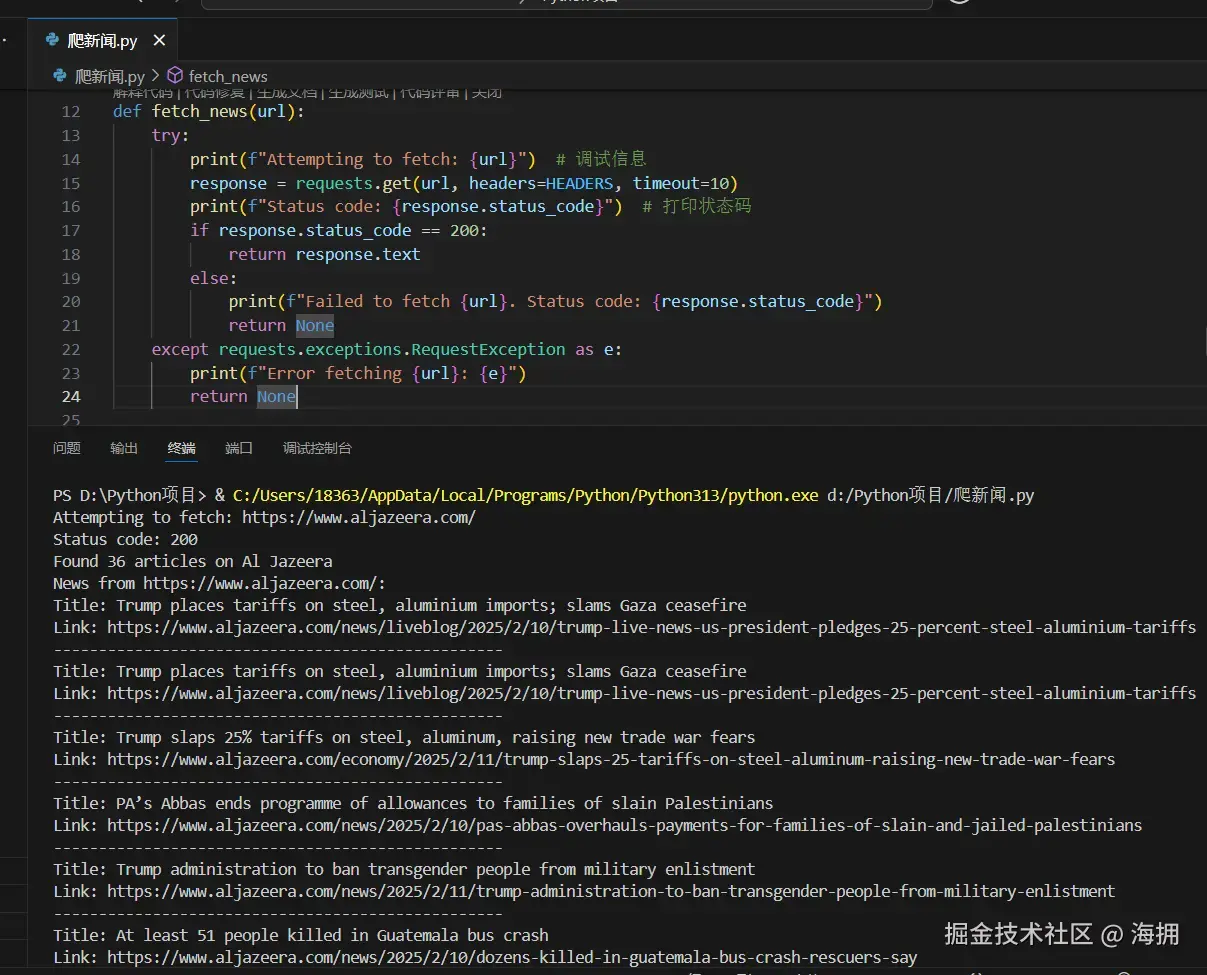This screenshot has height=975, width=1207.
Task: Click 'Title: Trump slaps 25% tariffs' terminal line
Action: point(404,737)
